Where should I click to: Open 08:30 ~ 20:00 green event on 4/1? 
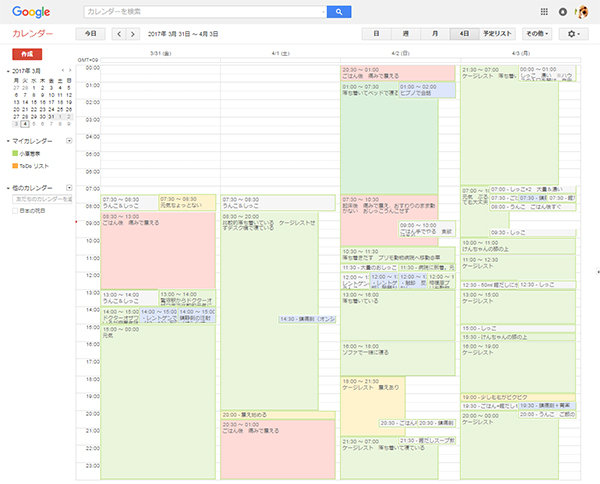269,312
